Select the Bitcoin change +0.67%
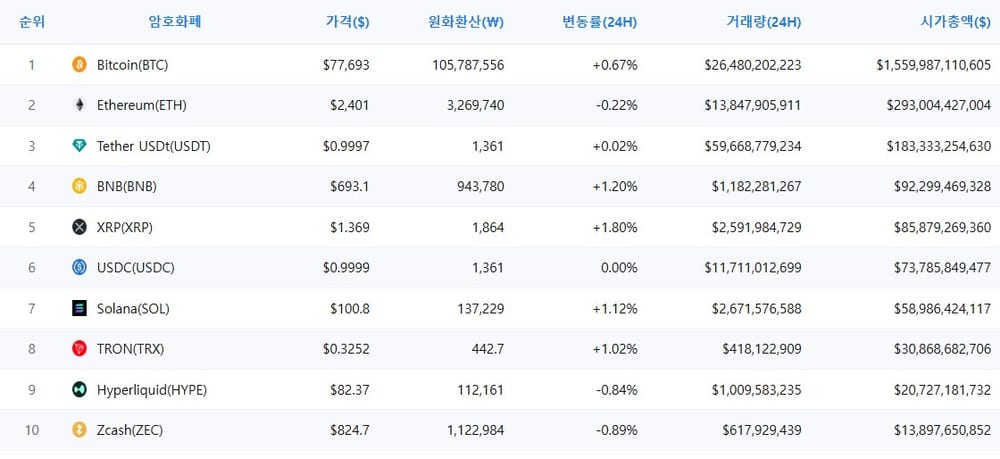The image size is (1000, 459). (x=615, y=64)
